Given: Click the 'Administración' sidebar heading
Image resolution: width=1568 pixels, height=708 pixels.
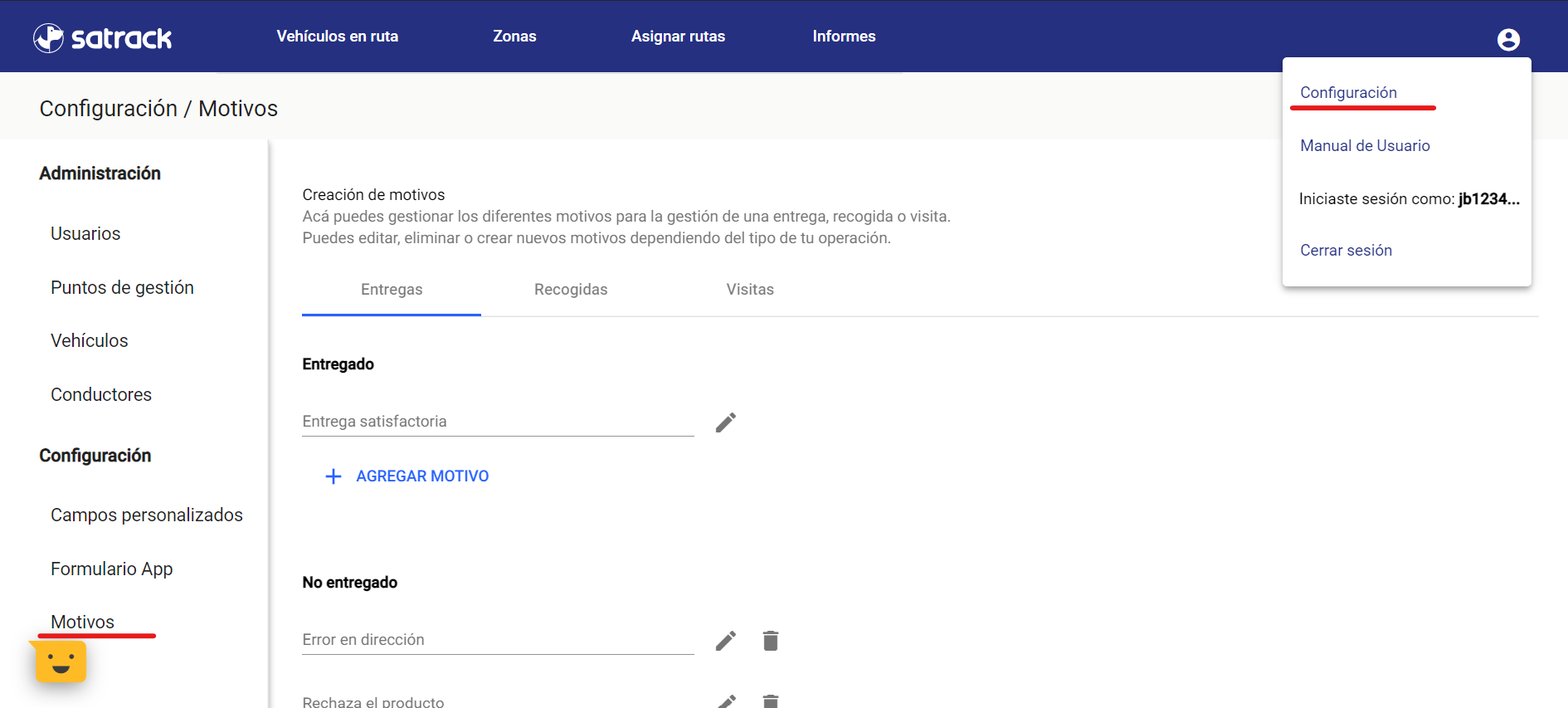Looking at the screenshot, I should [100, 173].
